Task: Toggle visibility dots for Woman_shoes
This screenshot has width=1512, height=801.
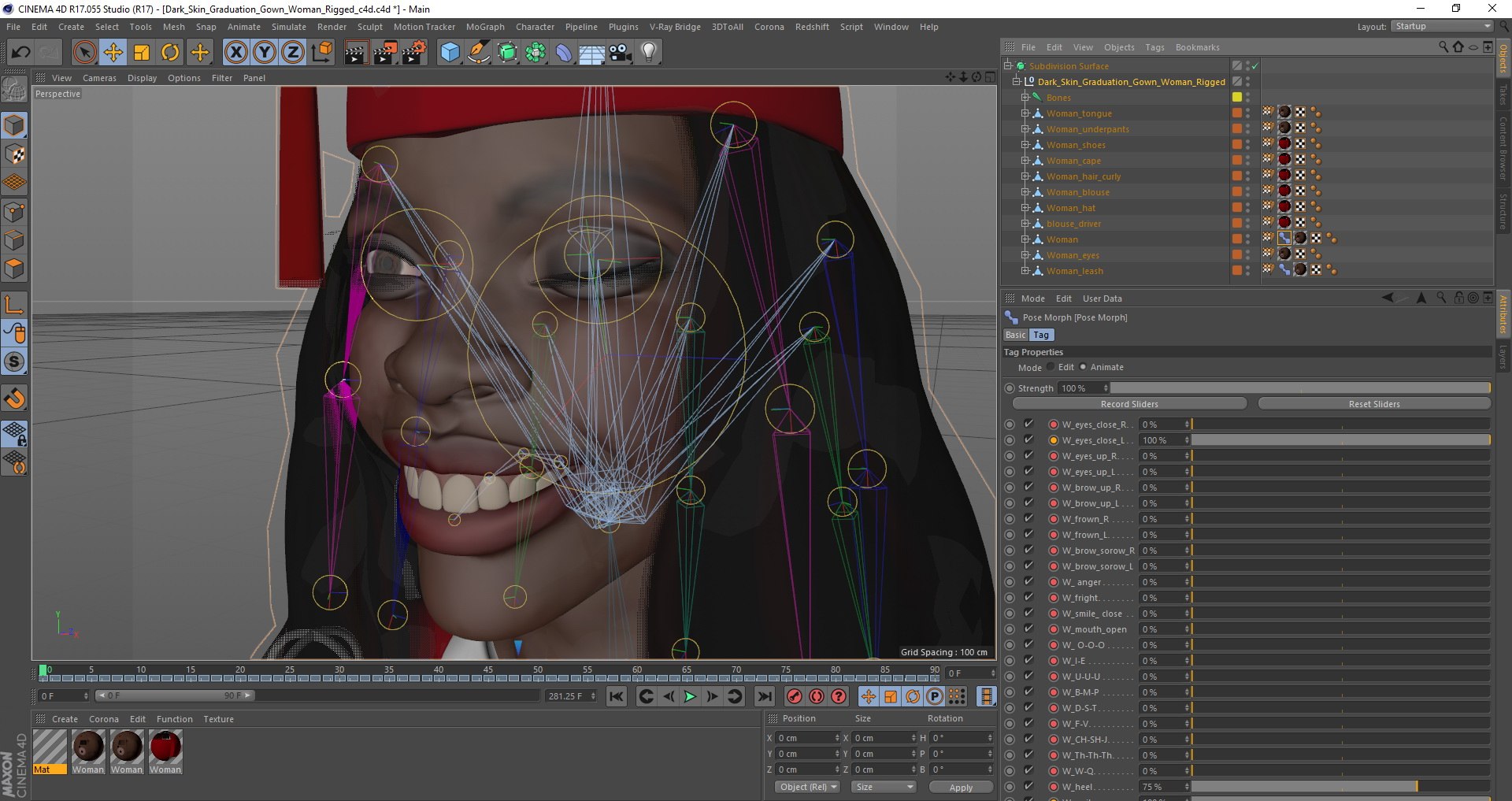Action: coord(1247,145)
